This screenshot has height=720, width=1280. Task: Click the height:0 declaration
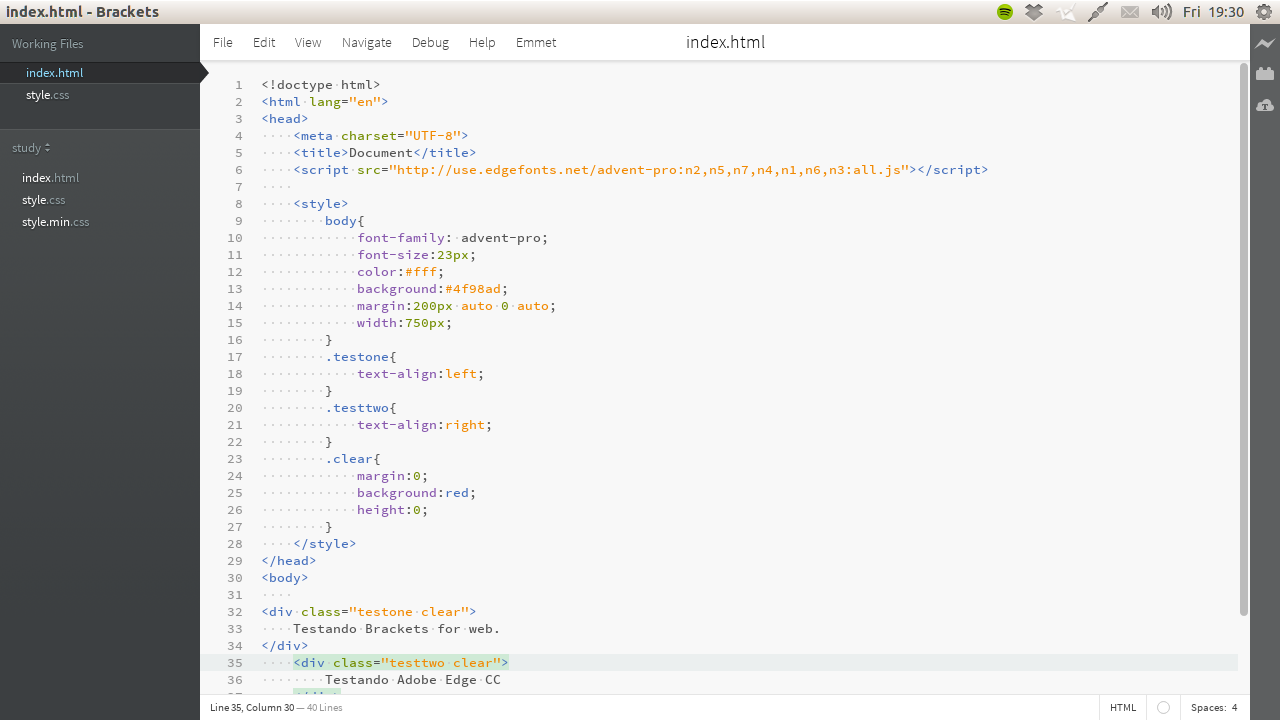coord(393,510)
